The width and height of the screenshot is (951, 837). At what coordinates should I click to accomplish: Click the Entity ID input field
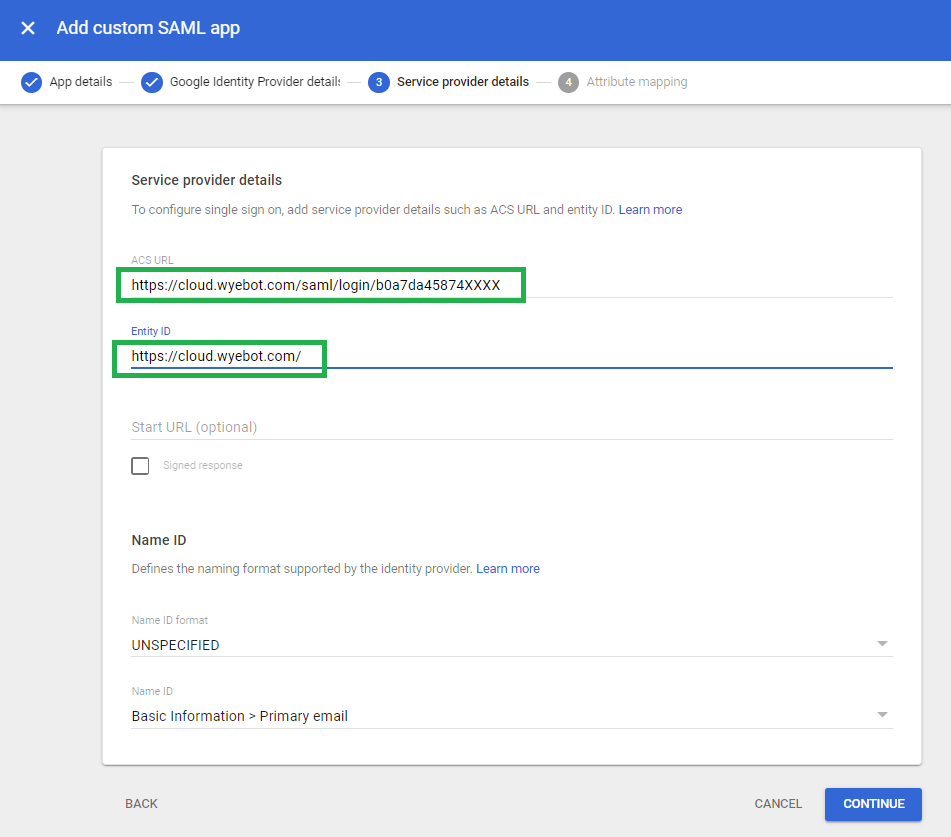(512, 356)
